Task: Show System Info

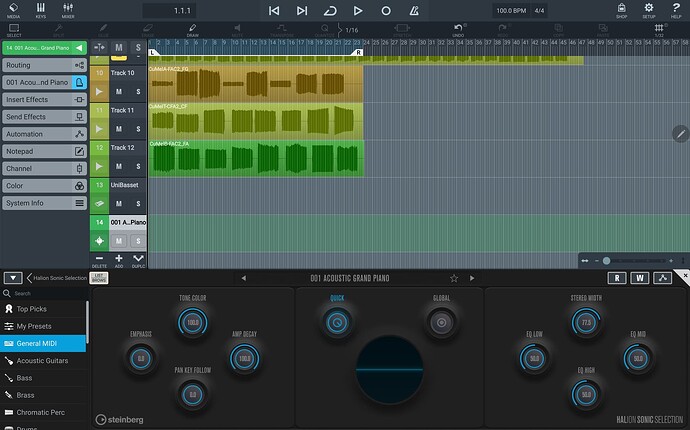Action: (44, 203)
